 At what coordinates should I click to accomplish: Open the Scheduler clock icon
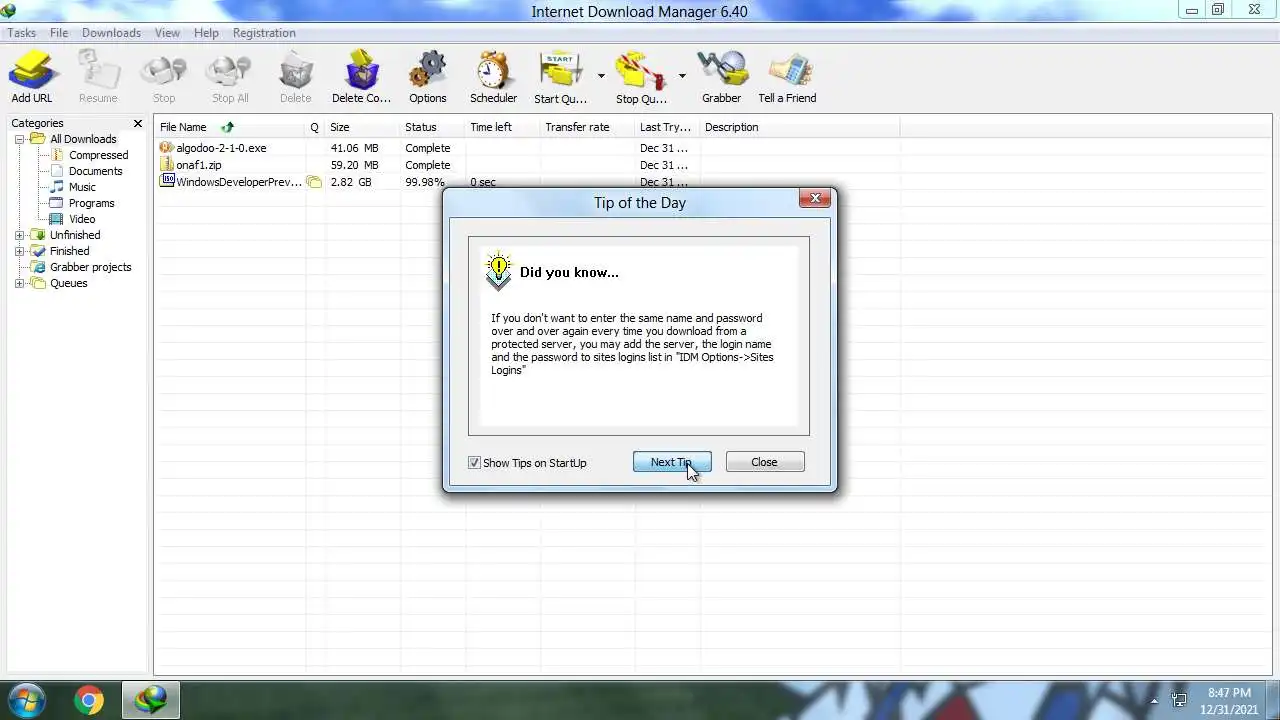(x=493, y=78)
